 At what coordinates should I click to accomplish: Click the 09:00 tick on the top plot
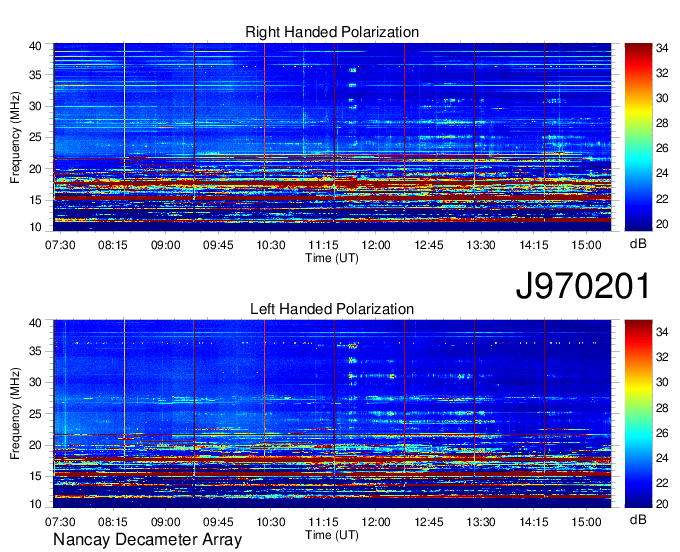pyautogui.click(x=166, y=245)
